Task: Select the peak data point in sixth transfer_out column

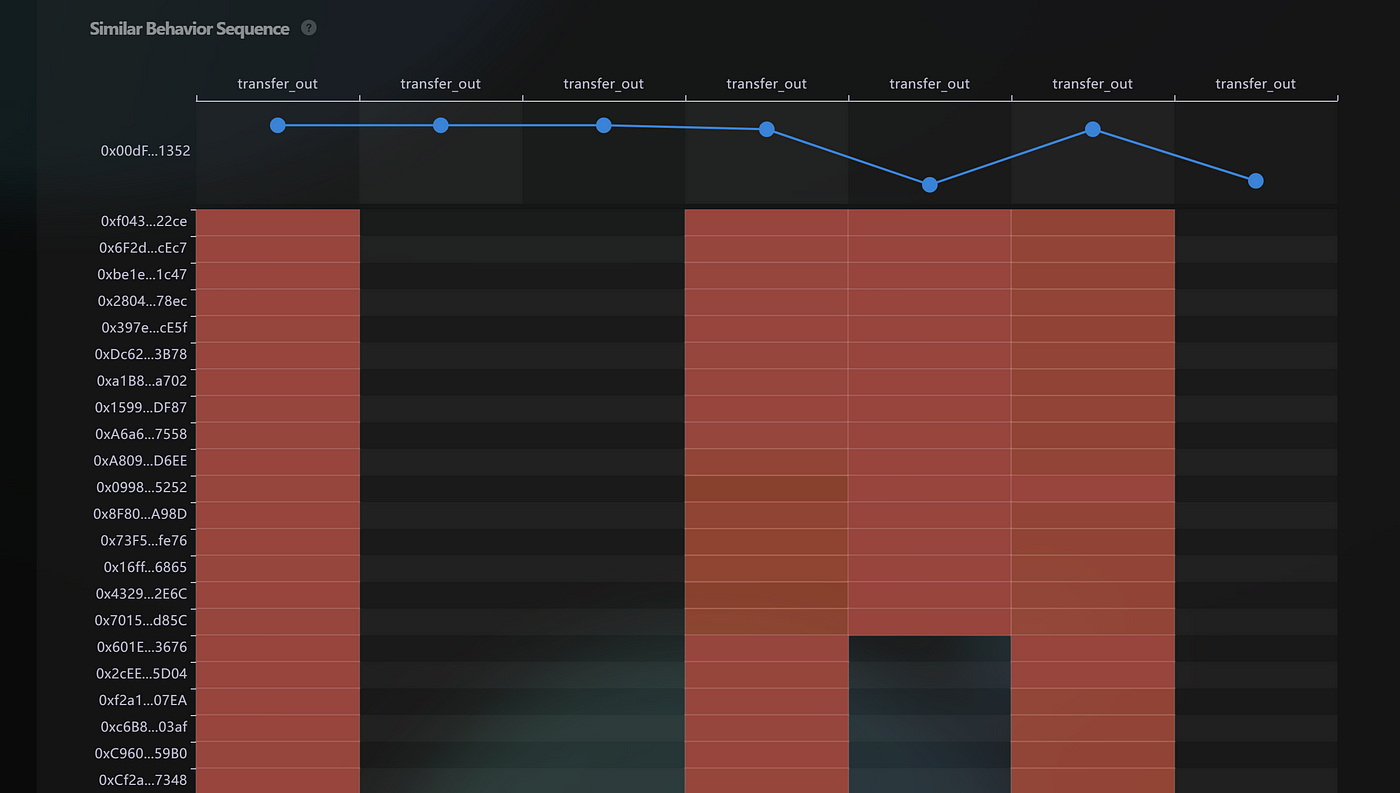Action: pyautogui.click(x=1093, y=129)
